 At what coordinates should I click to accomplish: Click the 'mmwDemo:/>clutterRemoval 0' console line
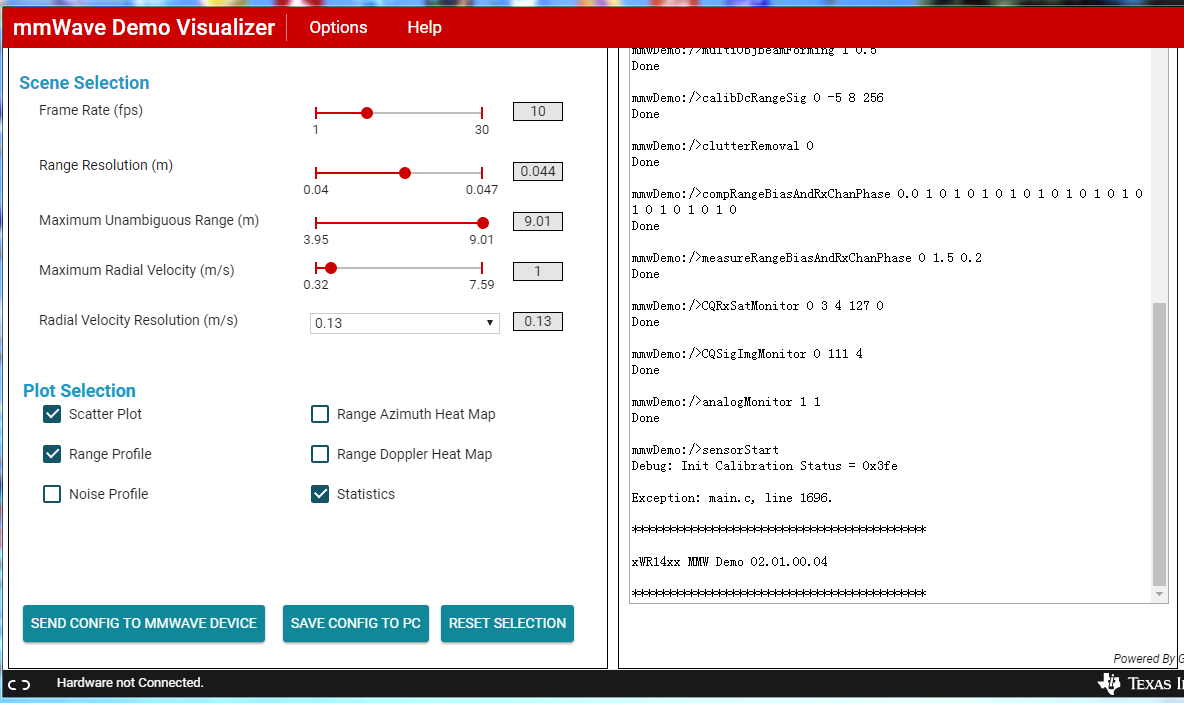723,146
